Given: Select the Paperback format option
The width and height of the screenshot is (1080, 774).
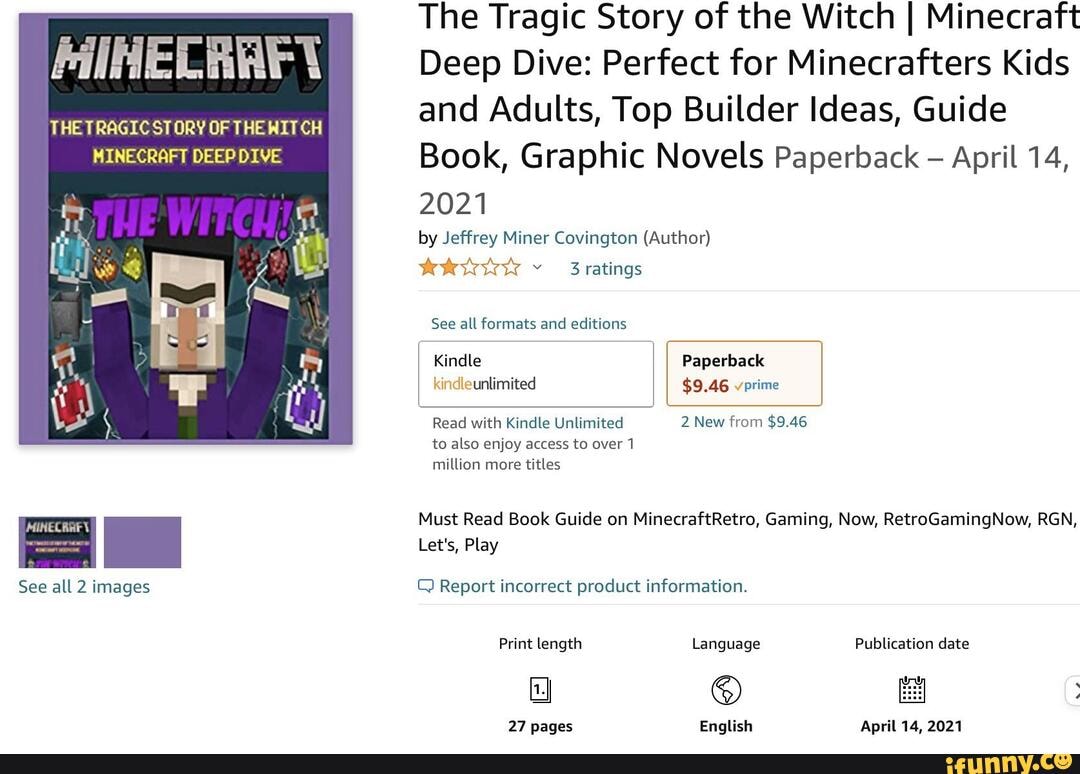Looking at the screenshot, I should click(743, 373).
